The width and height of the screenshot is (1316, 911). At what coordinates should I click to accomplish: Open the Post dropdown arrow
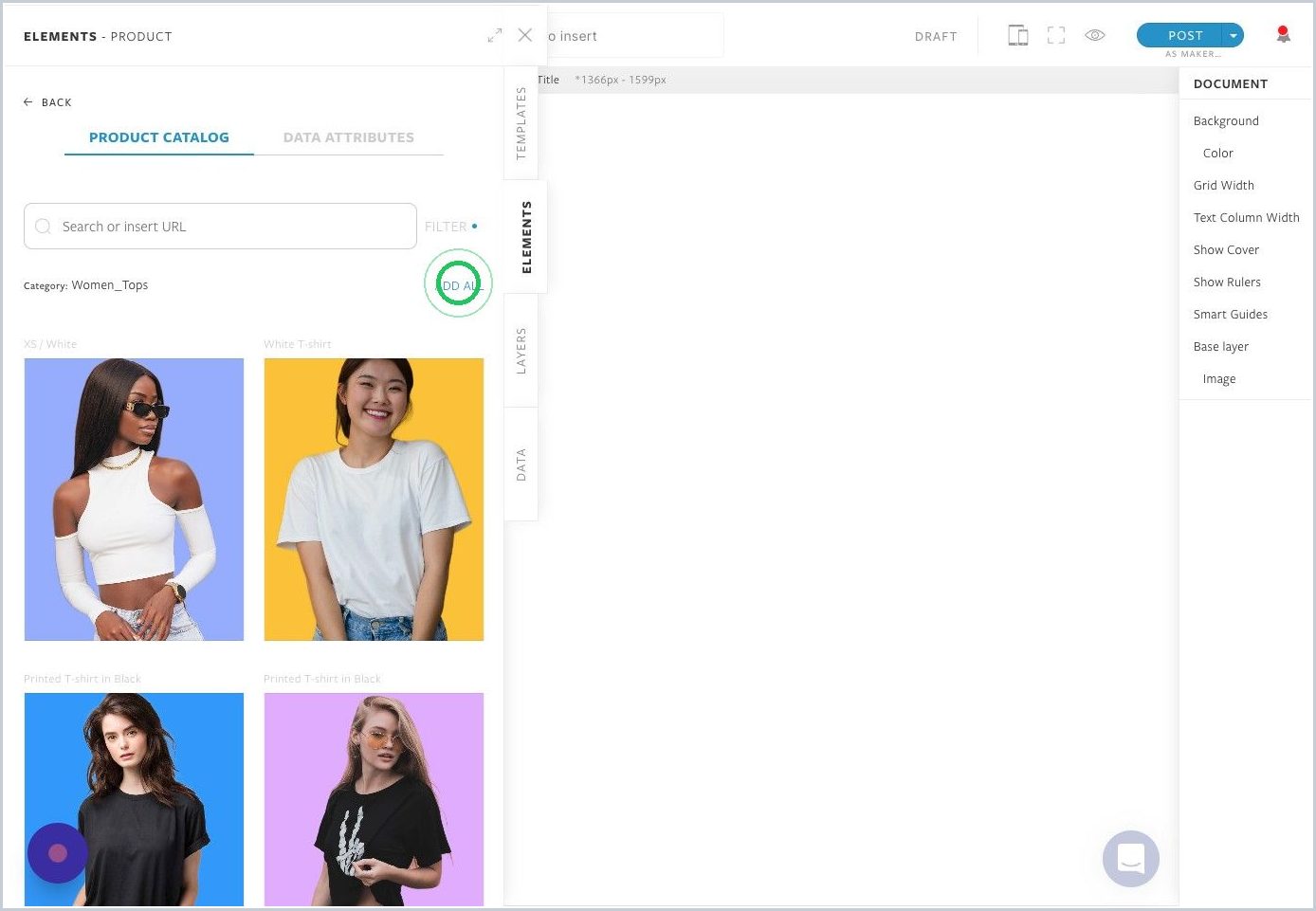(x=1234, y=35)
